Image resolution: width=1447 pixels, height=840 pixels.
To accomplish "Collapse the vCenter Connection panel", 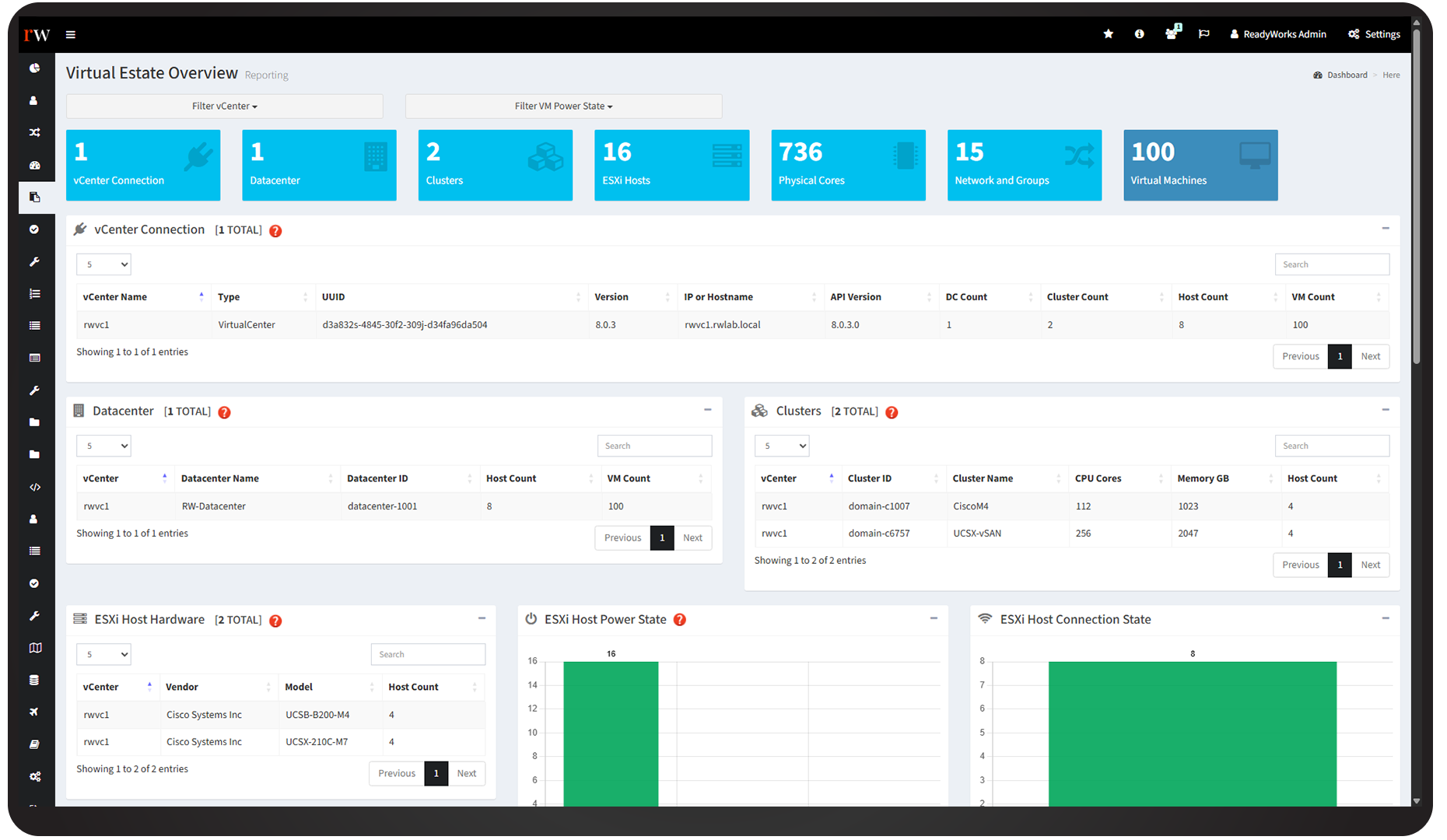I will (x=1385, y=229).
